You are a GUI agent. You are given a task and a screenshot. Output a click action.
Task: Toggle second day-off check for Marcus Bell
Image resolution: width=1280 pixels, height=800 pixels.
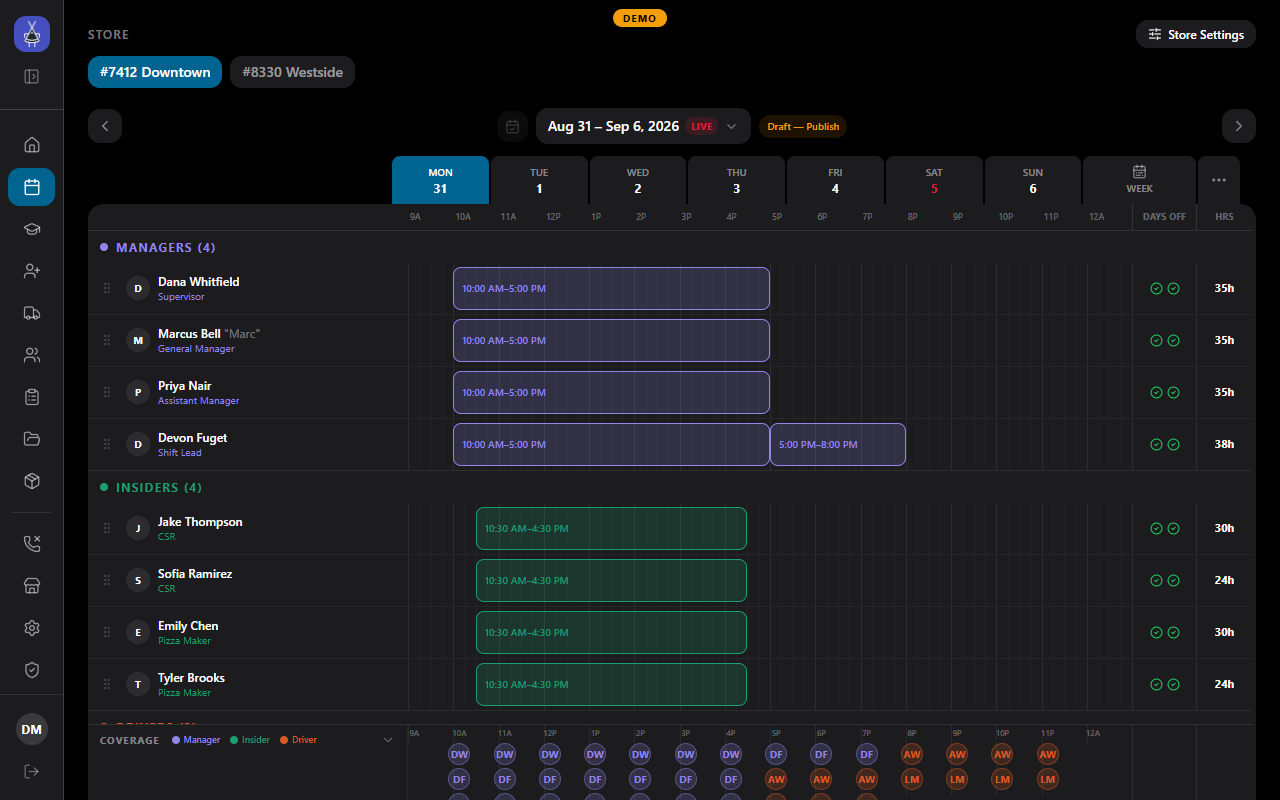coord(1174,340)
